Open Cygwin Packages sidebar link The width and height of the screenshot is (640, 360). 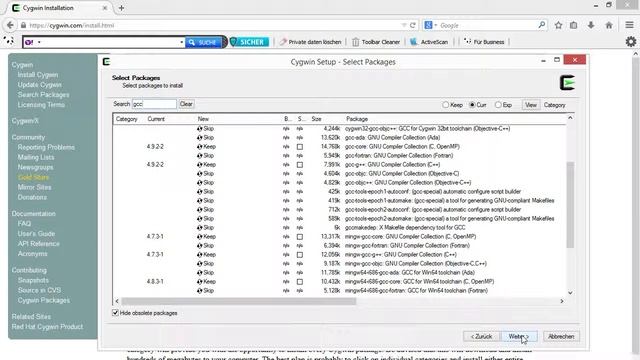pyautogui.click(x=44, y=300)
